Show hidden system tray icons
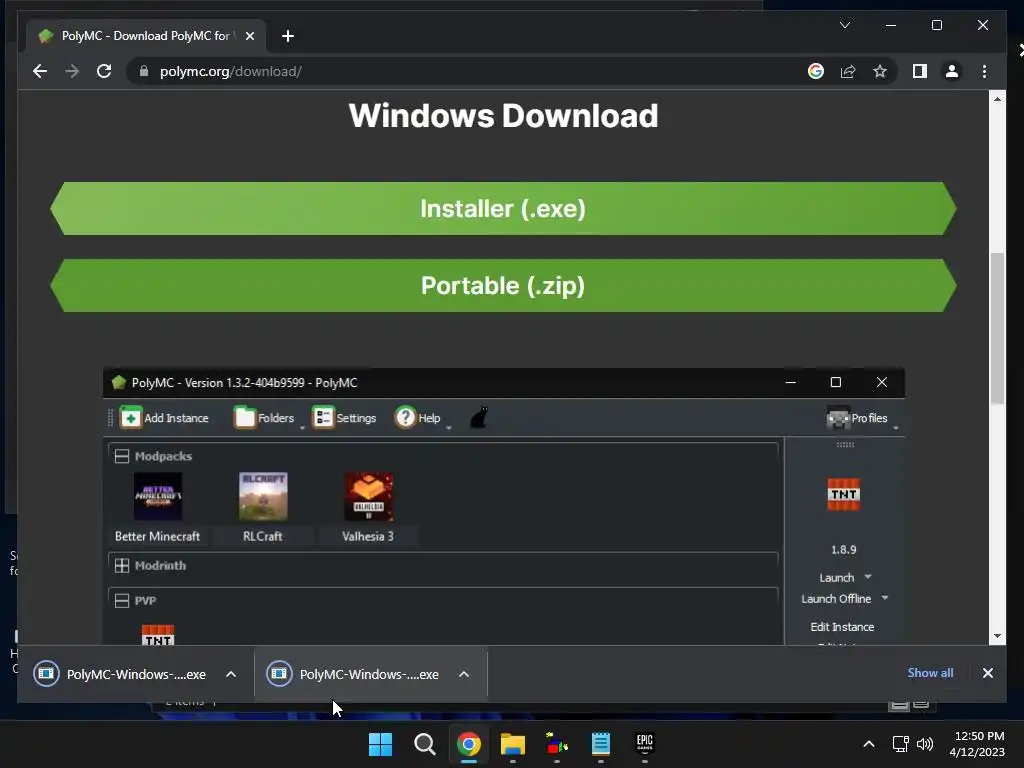Viewport: 1024px width, 768px height. point(869,744)
